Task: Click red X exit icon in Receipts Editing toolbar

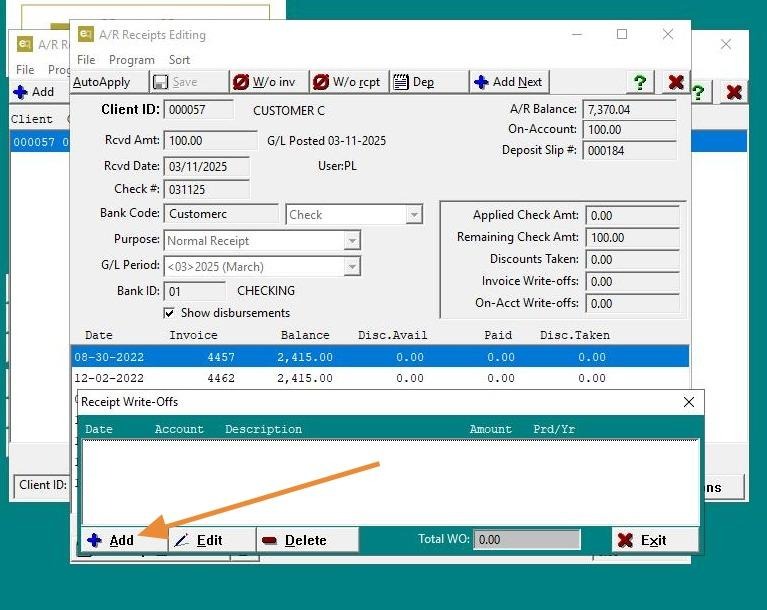Action: [676, 82]
